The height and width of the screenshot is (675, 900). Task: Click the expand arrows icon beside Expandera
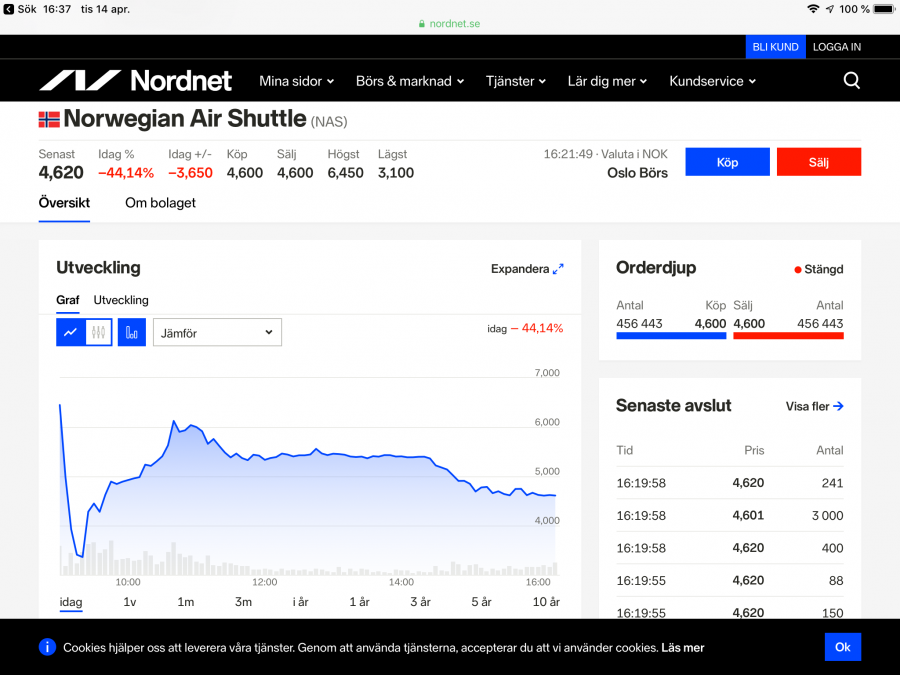point(558,269)
